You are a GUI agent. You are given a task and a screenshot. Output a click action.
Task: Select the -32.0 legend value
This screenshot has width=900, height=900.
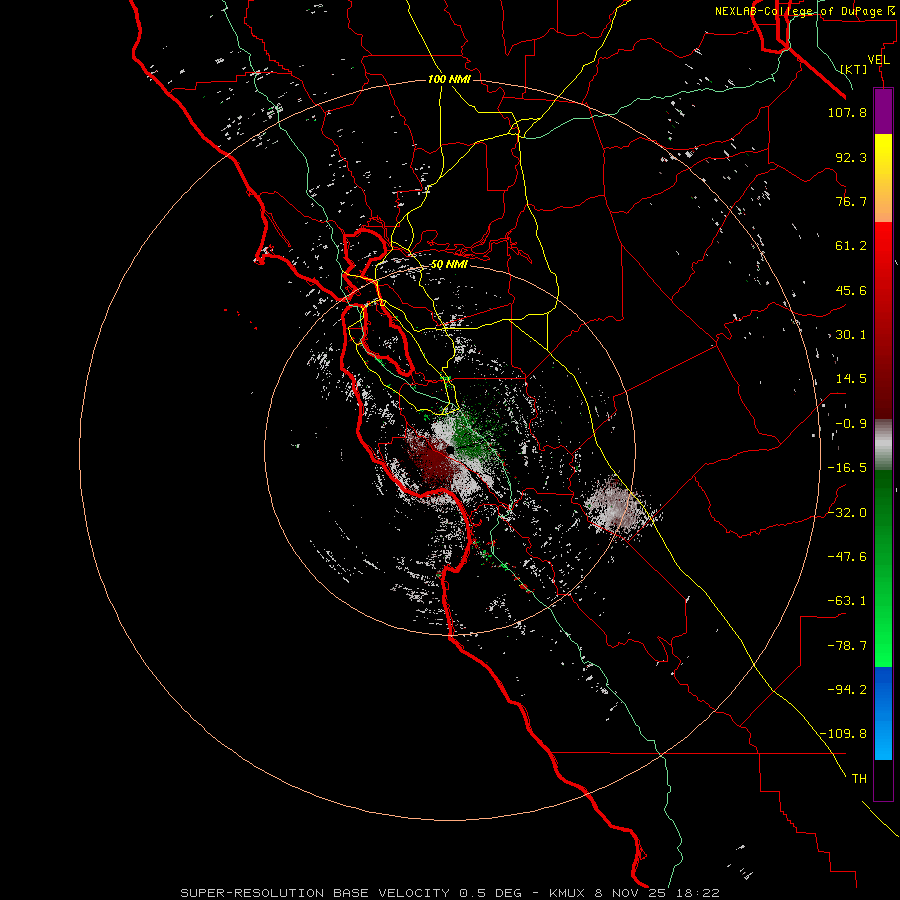coord(847,513)
